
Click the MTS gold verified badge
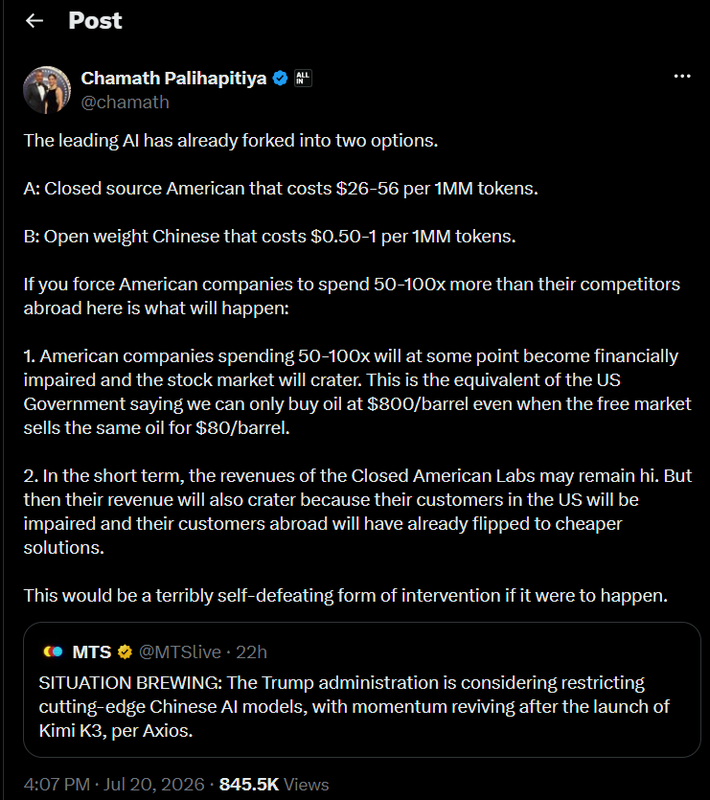click(x=125, y=652)
